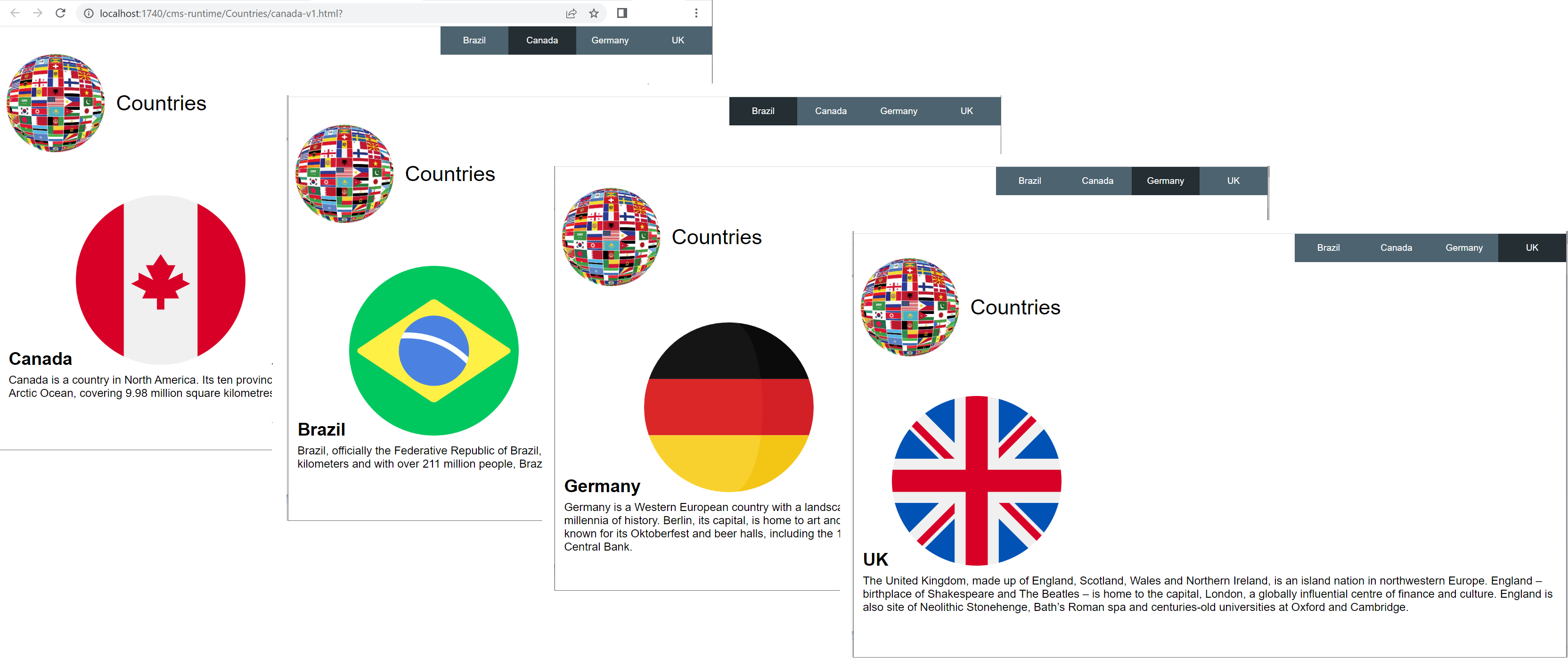The image size is (1568, 659).
Task: Open the Germany tab in the Canada page
Action: 610,40
